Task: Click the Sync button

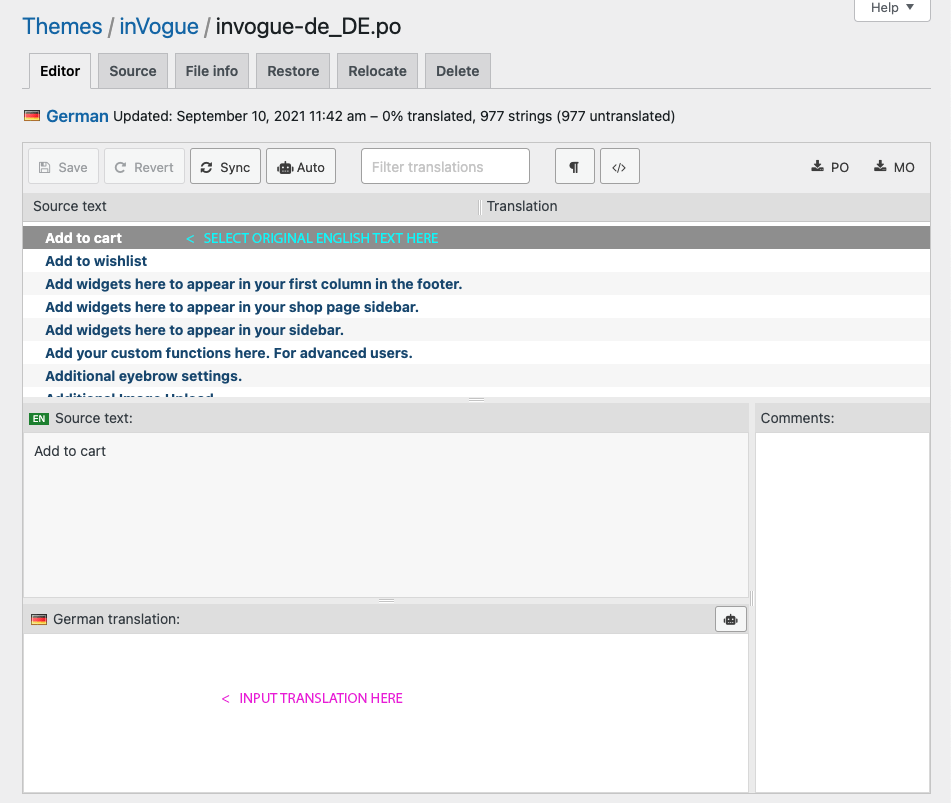Action: point(225,167)
